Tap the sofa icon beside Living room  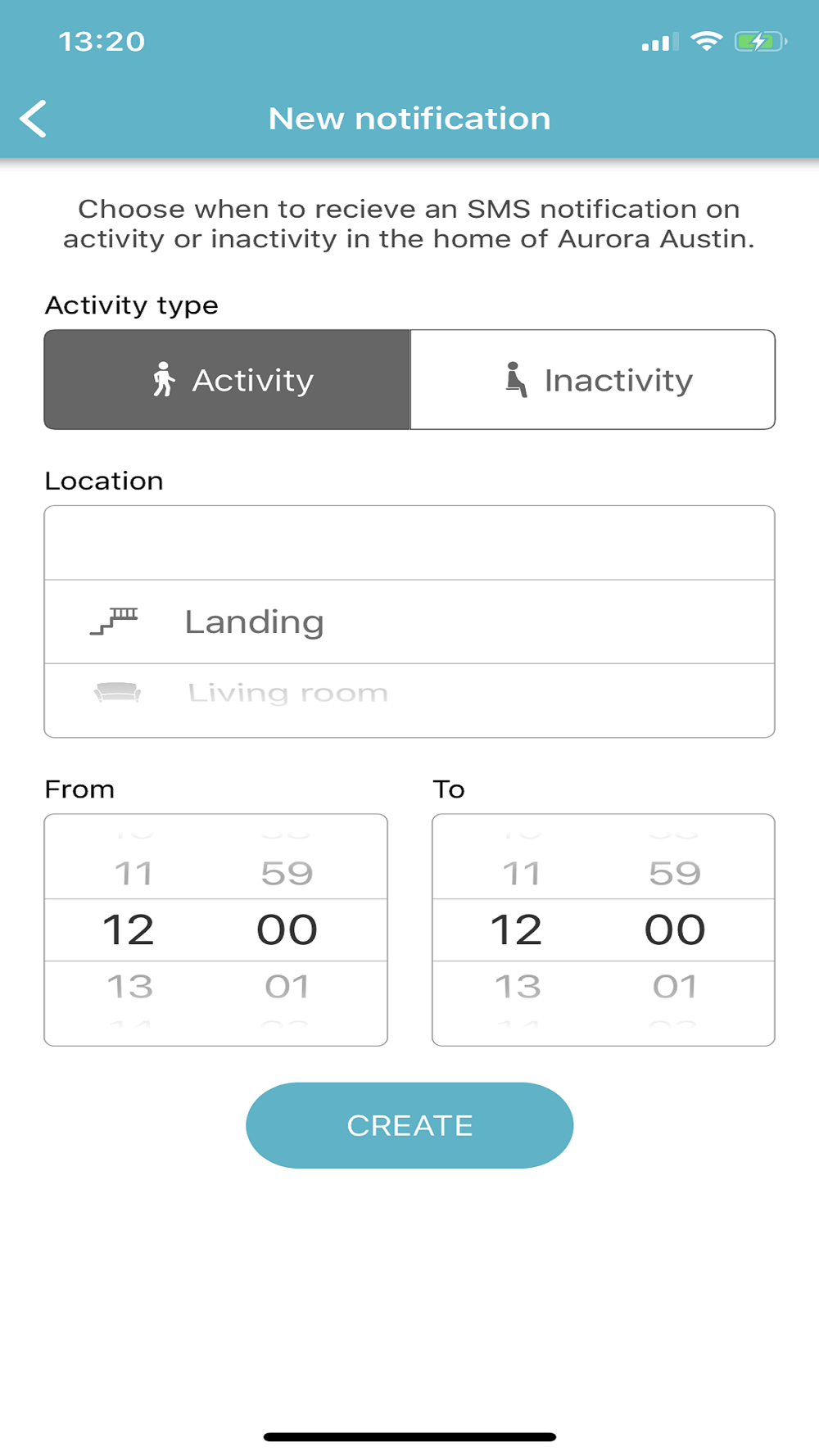tap(117, 693)
